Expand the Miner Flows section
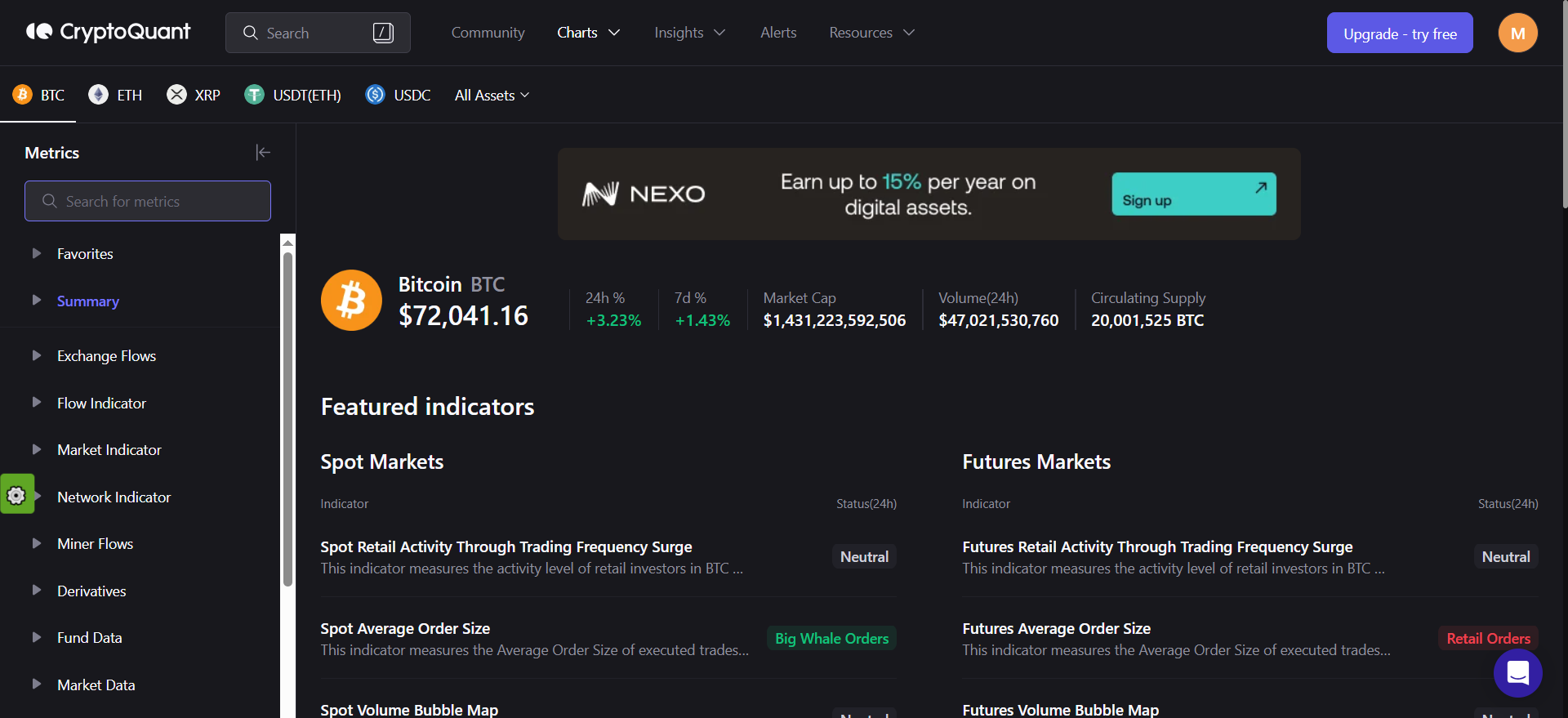This screenshot has height=718, width=1568. (36, 543)
